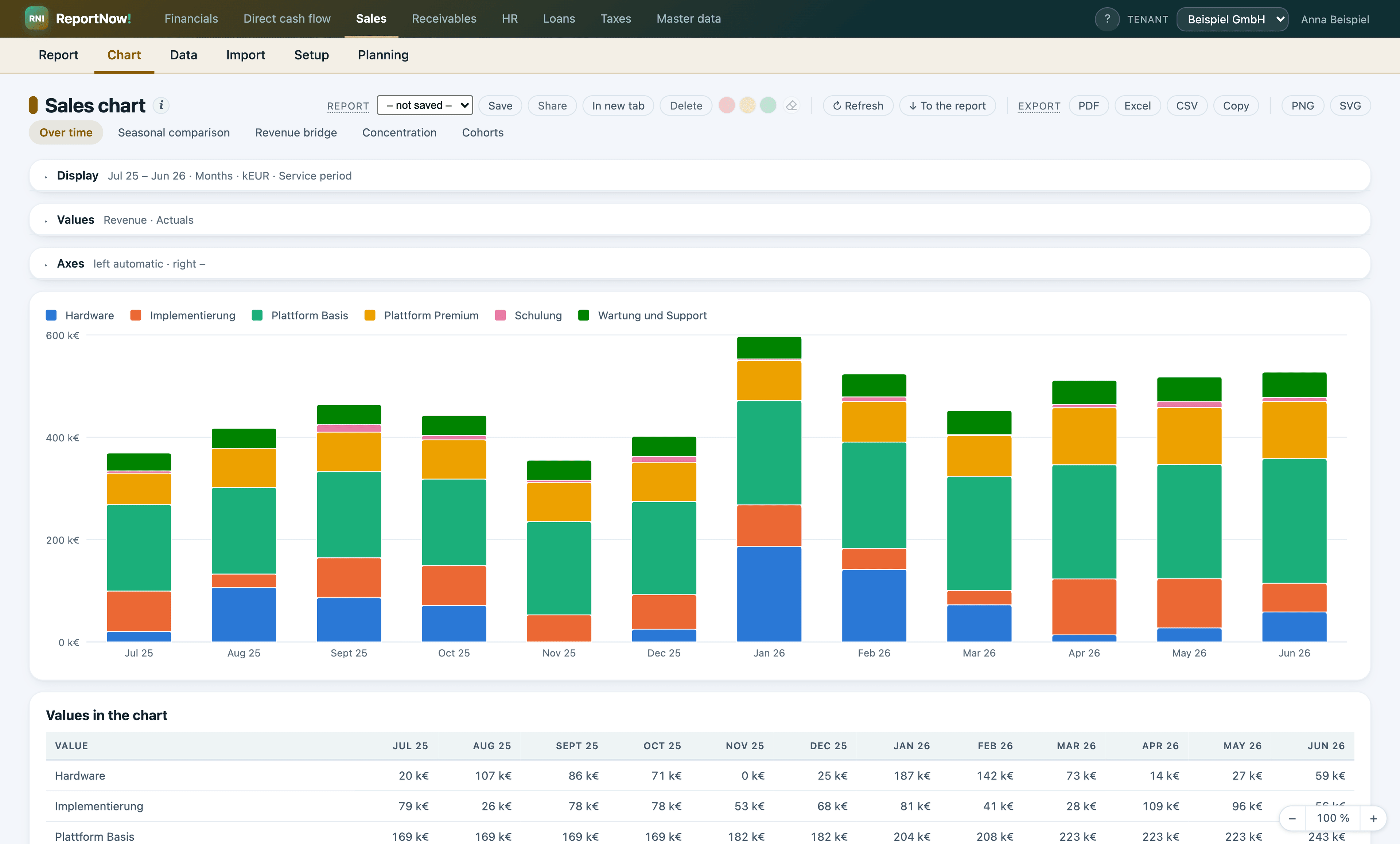Toggle Hardware series in chart legend
The width and height of the screenshot is (1400, 844).
coord(79,315)
